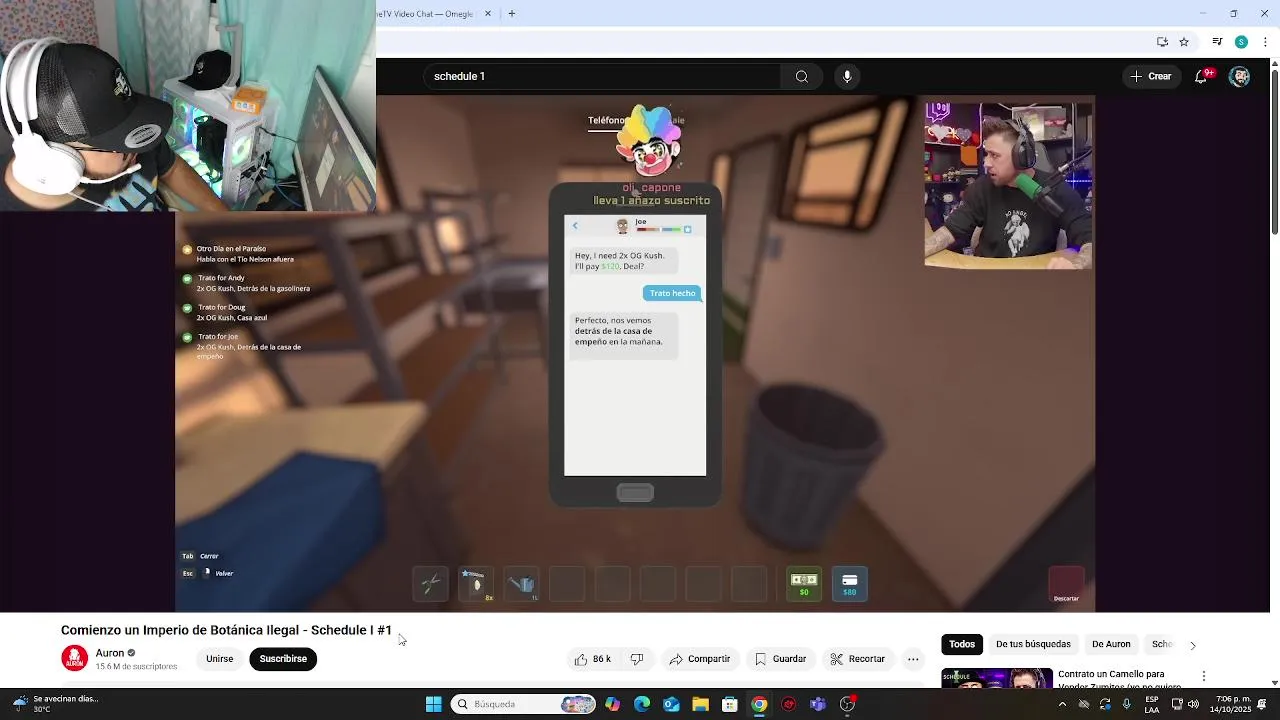Like the video with thumbs up
Image resolution: width=1280 pixels, height=720 pixels.
click(x=593, y=659)
